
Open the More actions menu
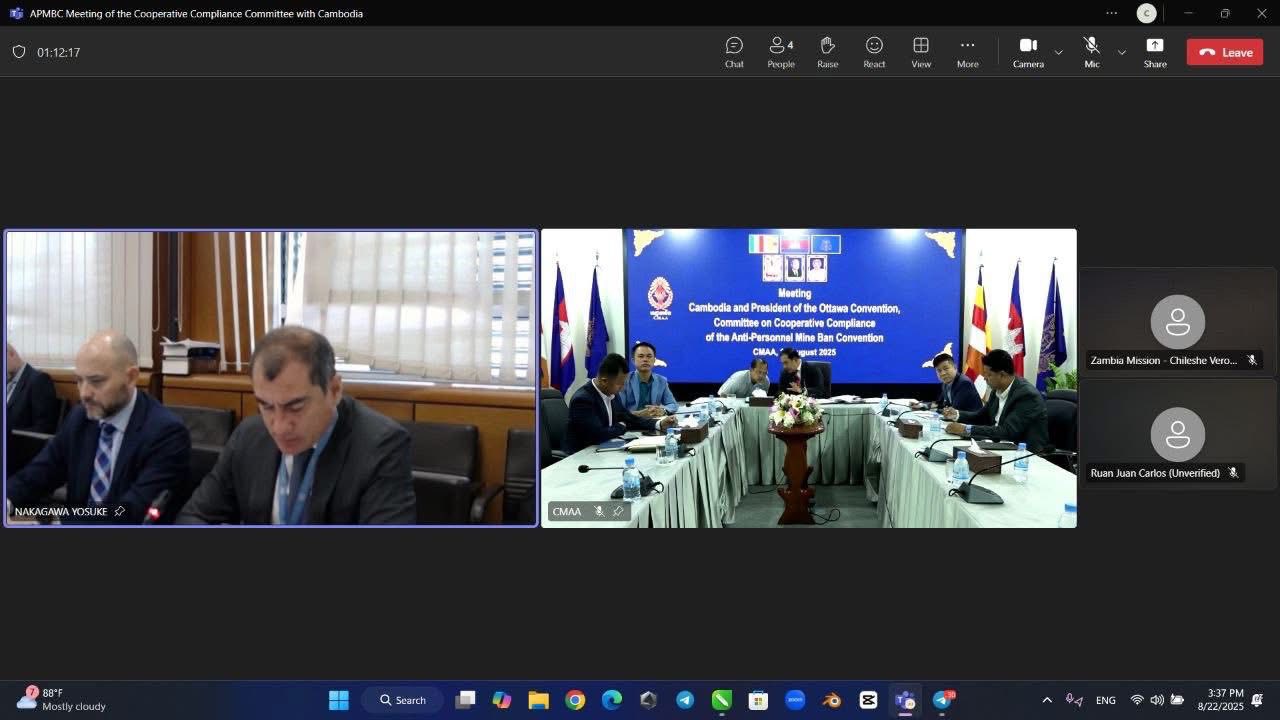point(967,52)
